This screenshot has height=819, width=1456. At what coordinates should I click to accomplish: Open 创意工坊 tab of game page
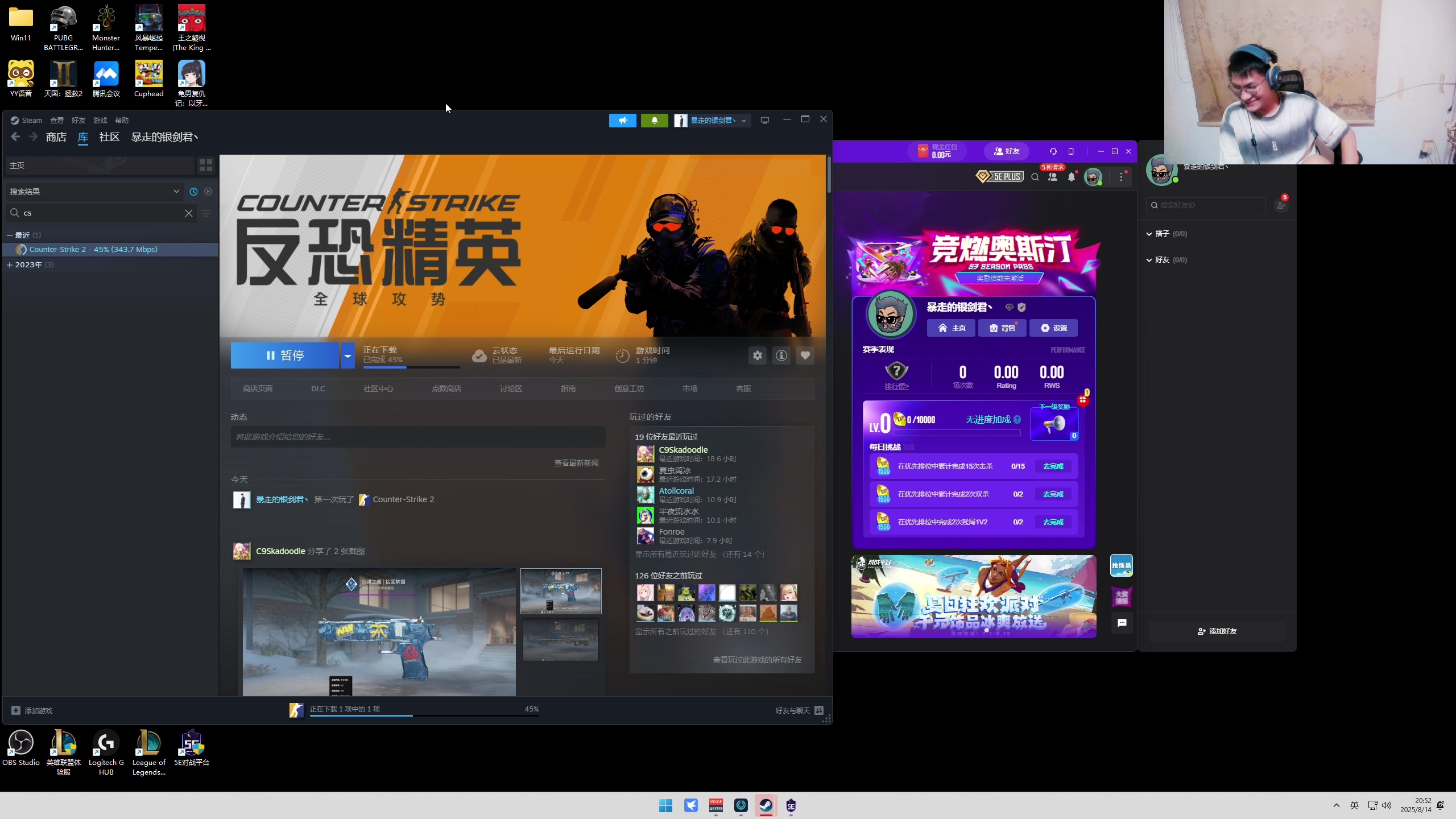click(629, 389)
